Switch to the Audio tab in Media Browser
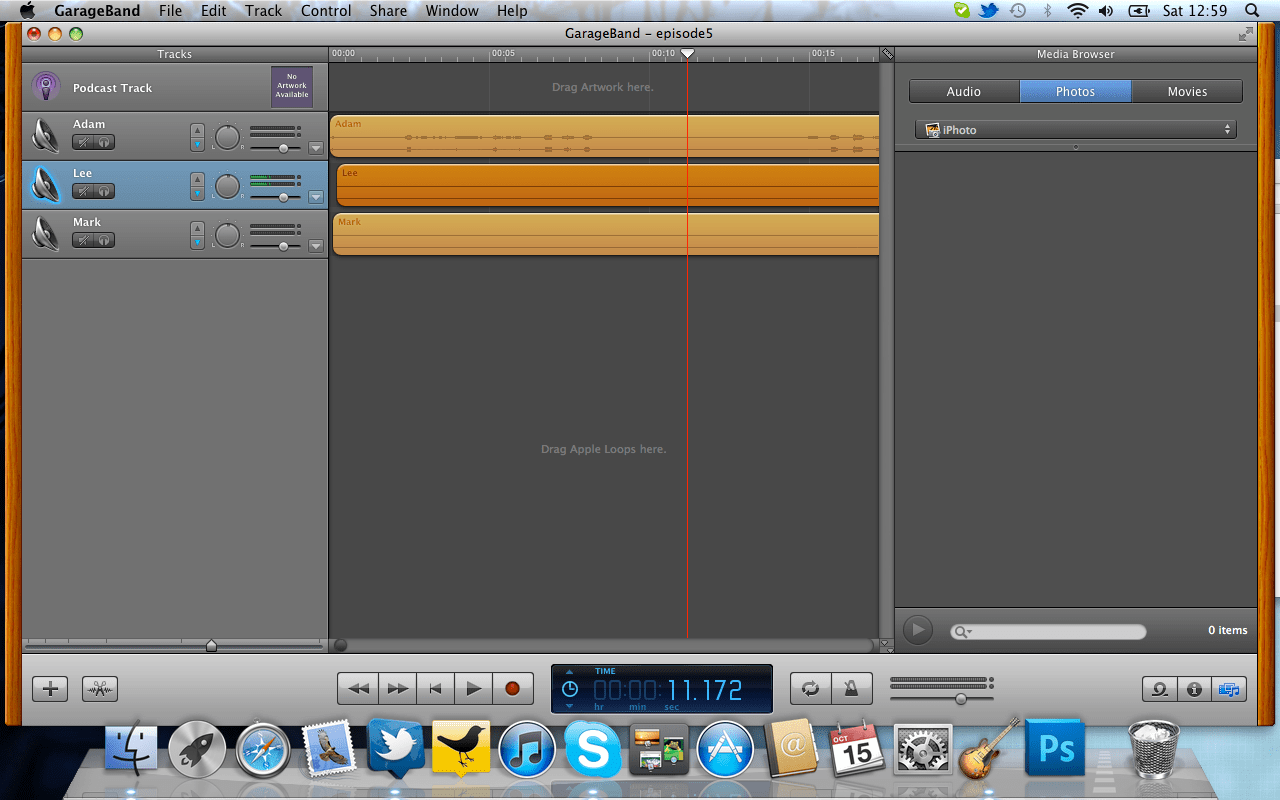The height and width of the screenshot is (800, 1280). tap(963, 90)
